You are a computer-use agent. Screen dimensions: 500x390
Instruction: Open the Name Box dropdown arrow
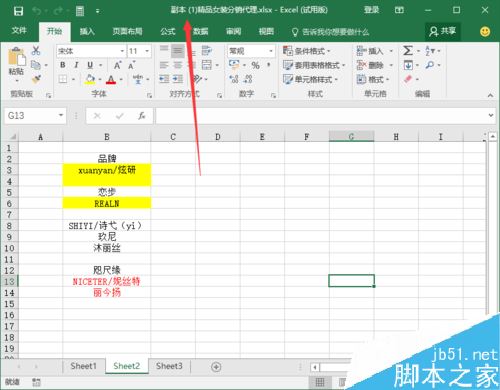click(x=61, y=115)
